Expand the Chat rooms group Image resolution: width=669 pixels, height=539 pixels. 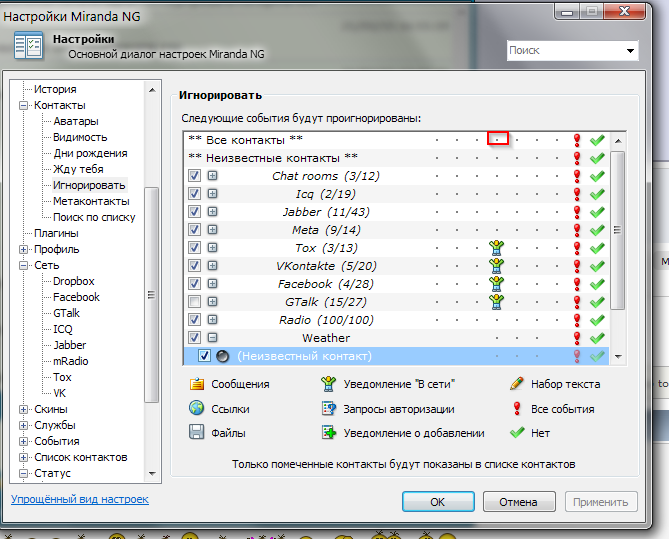click(x=212, y=175)
